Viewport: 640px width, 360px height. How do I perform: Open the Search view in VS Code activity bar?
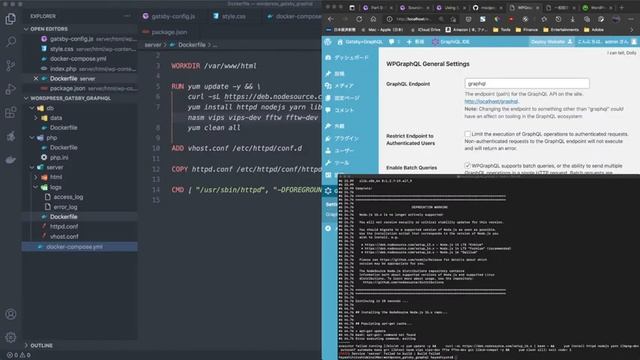[x=11, y=42]
